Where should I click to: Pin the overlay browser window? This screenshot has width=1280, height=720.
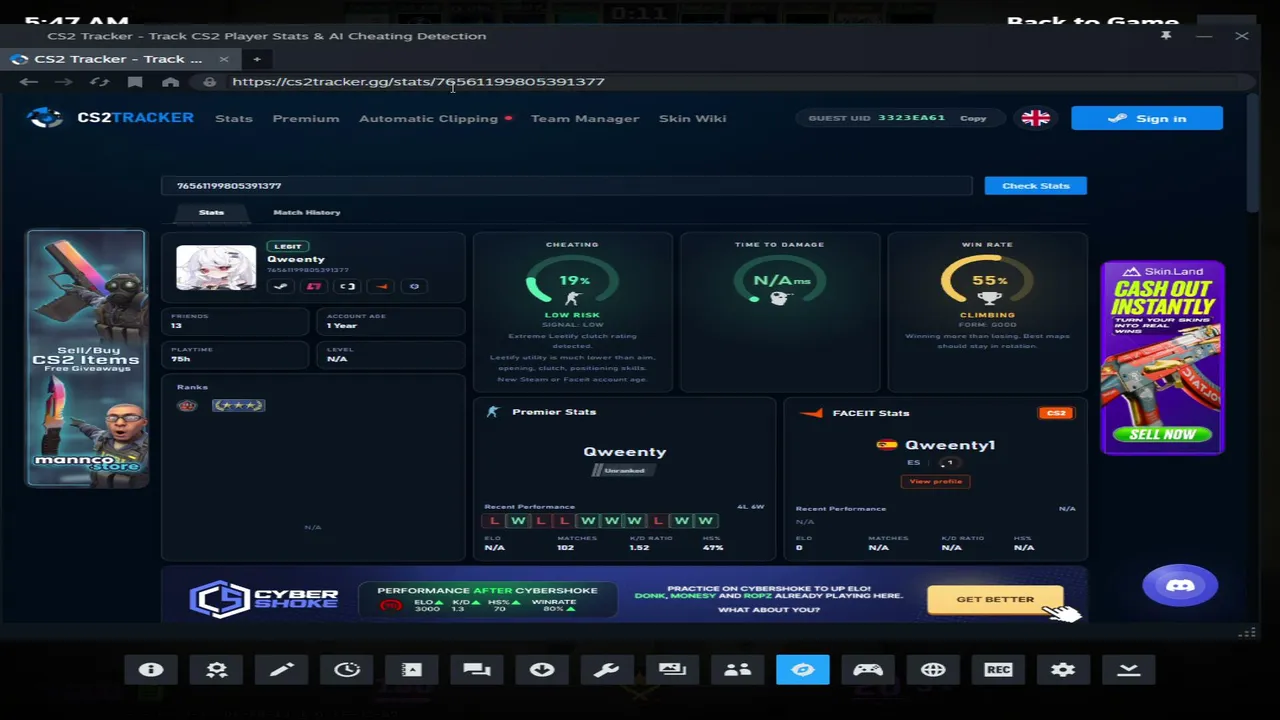point(1166,36)
